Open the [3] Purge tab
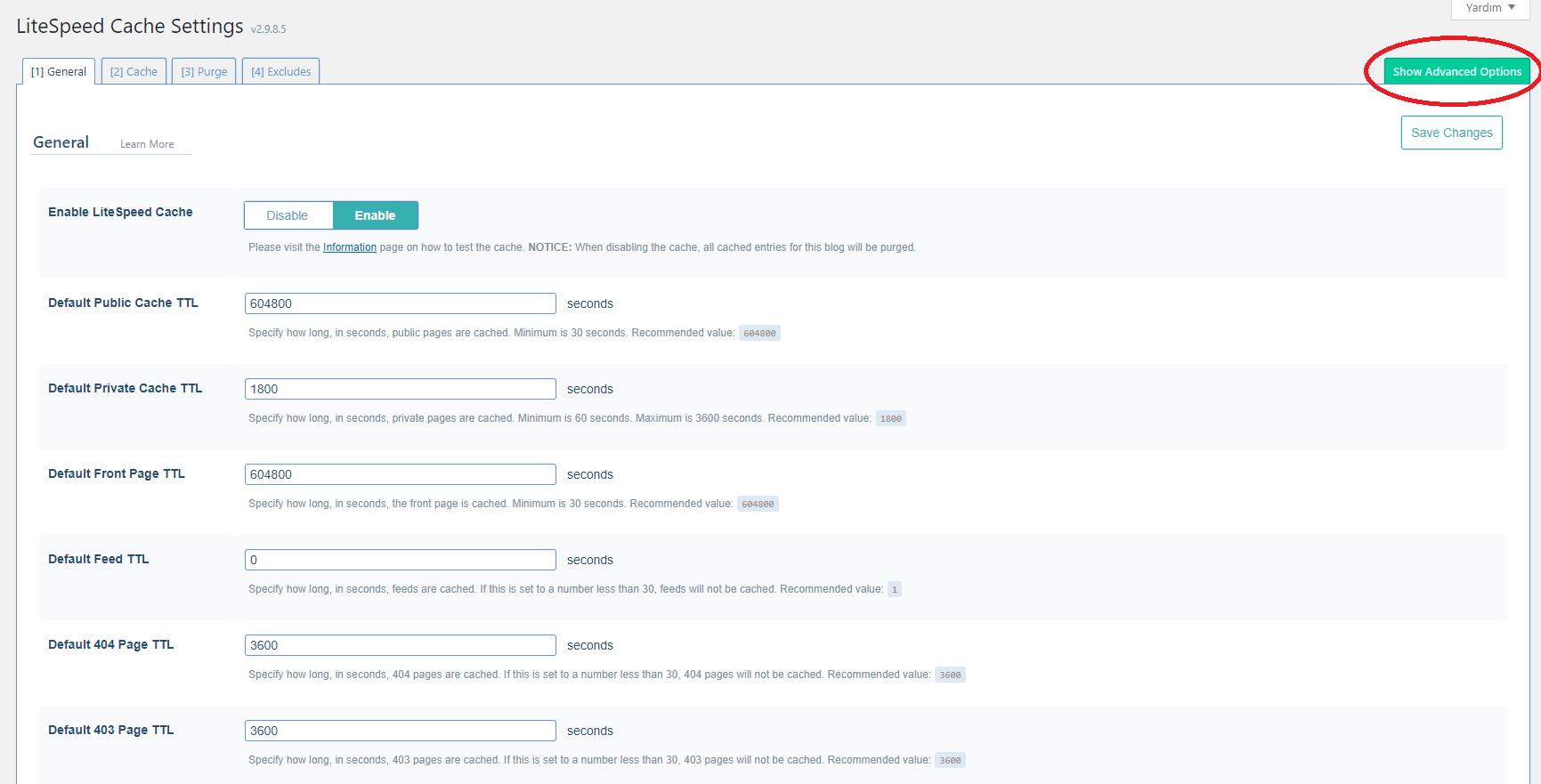 point(204,72)
